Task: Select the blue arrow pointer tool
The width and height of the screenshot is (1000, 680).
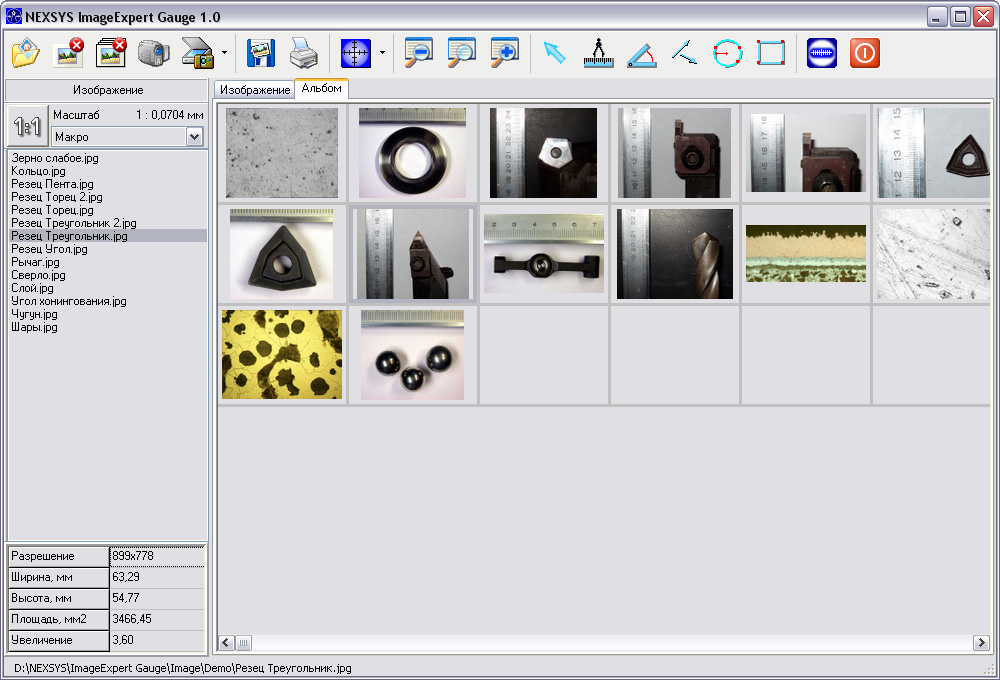Action: click(555, 53)
